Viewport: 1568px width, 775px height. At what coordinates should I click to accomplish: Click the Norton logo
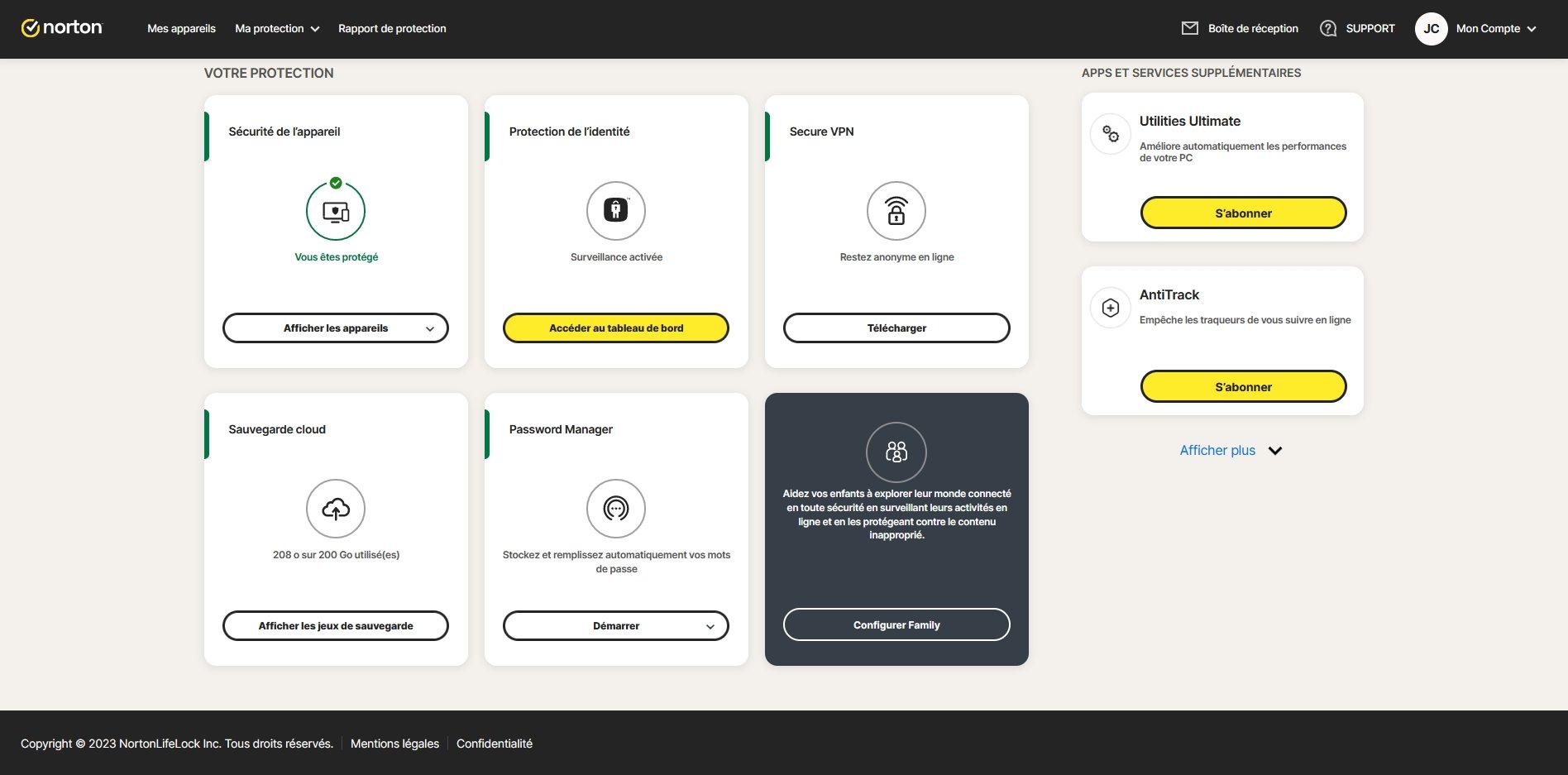(x=61, y=28)
